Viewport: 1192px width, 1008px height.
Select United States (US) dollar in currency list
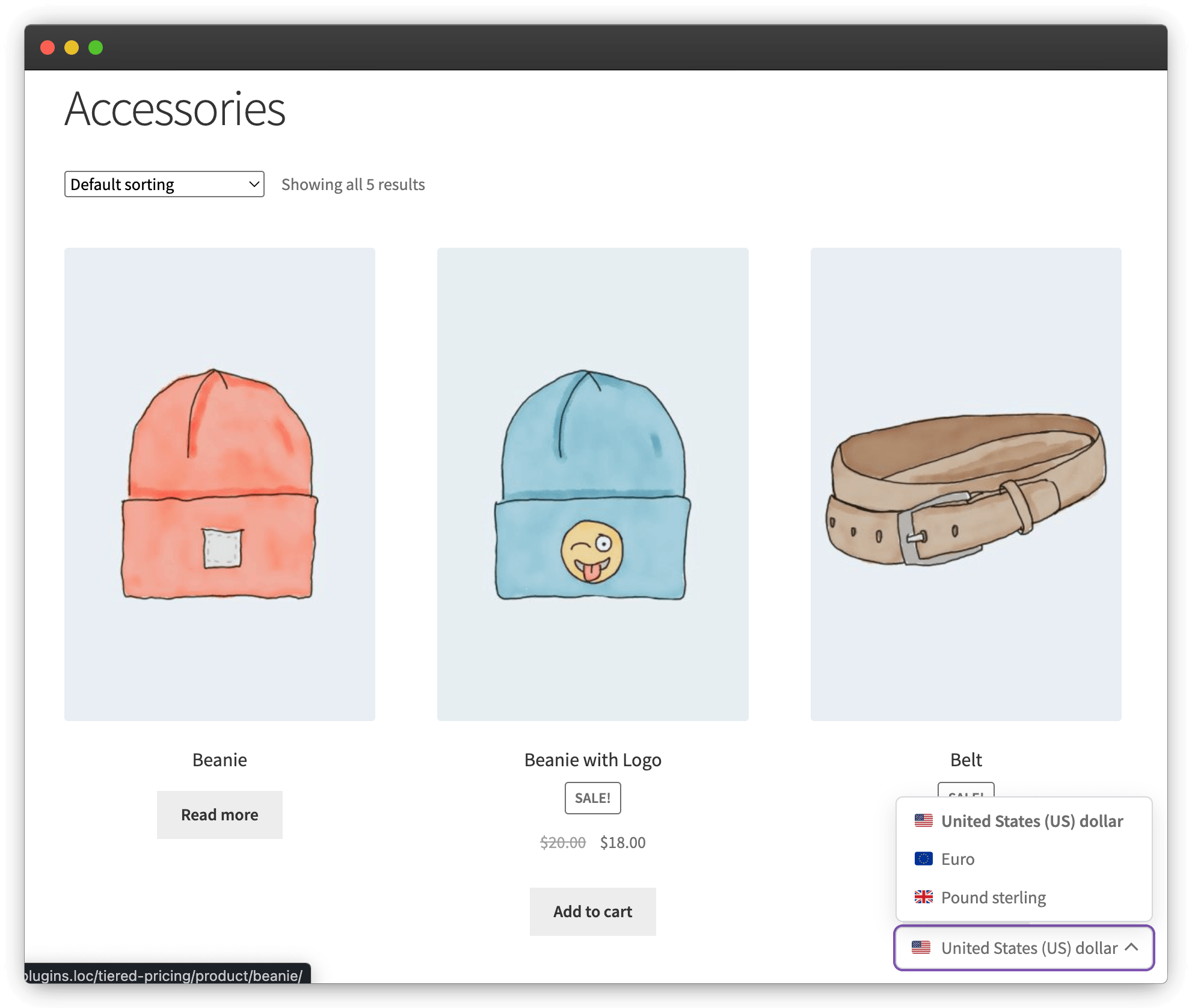[1024, 821]
